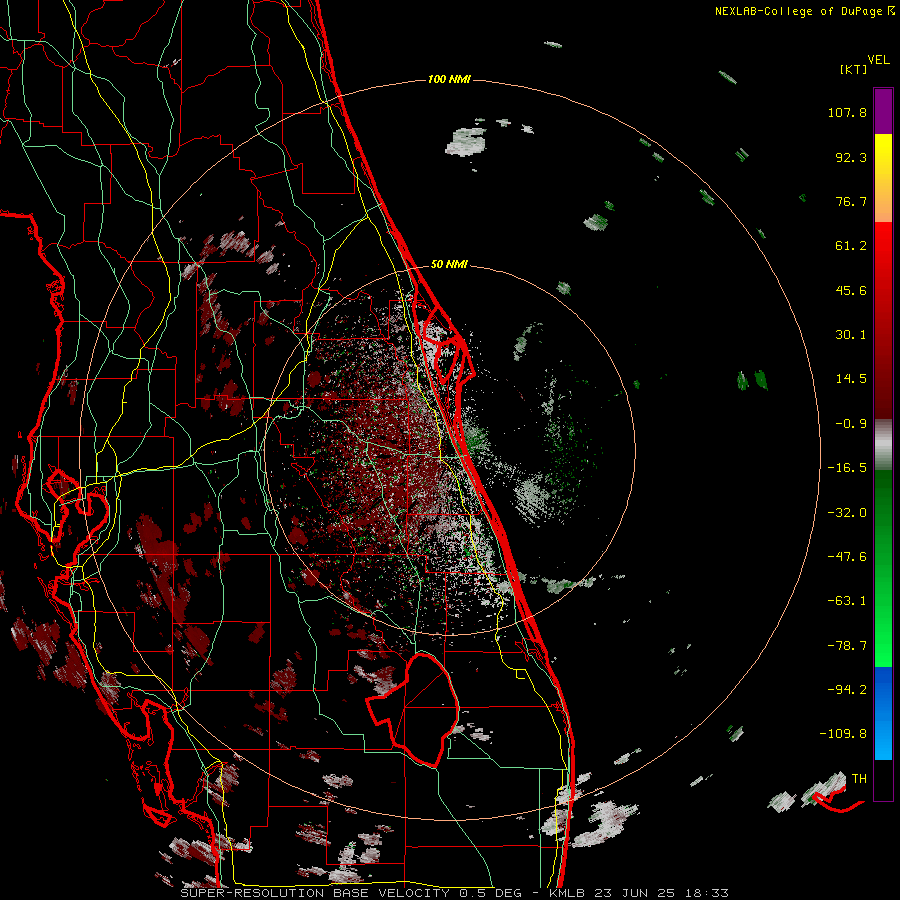The image size is (900, 900).
Task: Click the SUPER-RESOLUTION BASE VELOCITY caption text
Action: tap(315, 893)
